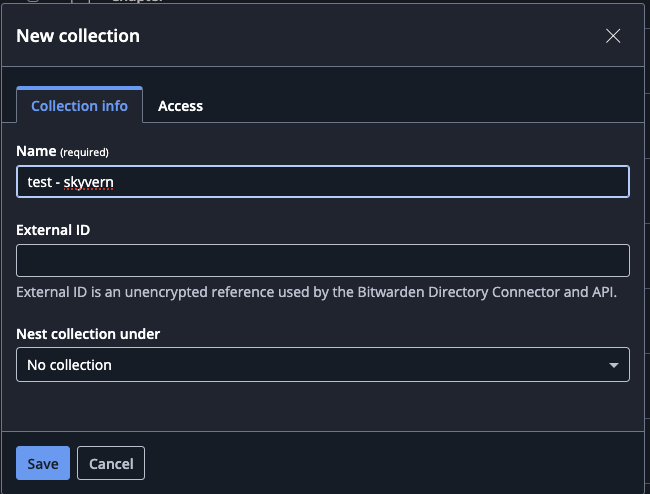Click the "External ID" field label

[53, 230]
